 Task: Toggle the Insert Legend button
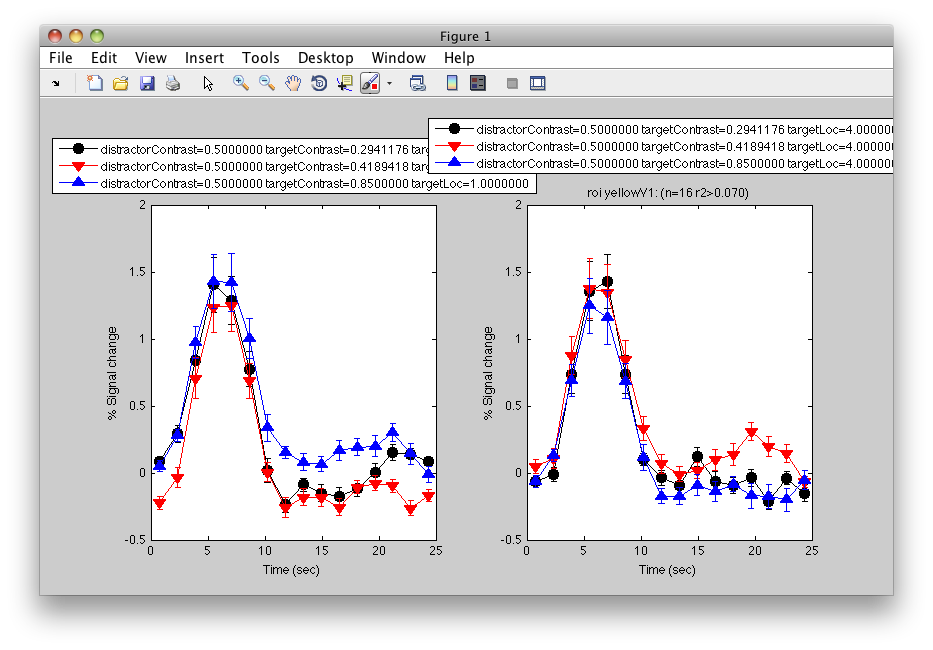[477, 83]
